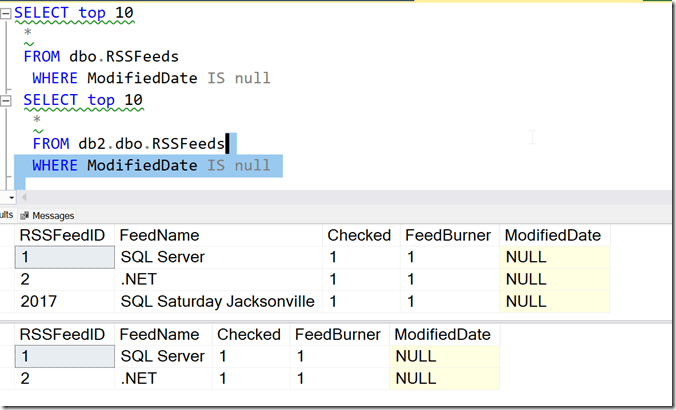The image size is (676, 410).
Task: Select RSSFeedID 2 cell in upper grid
Action: (x=65, y=279)
